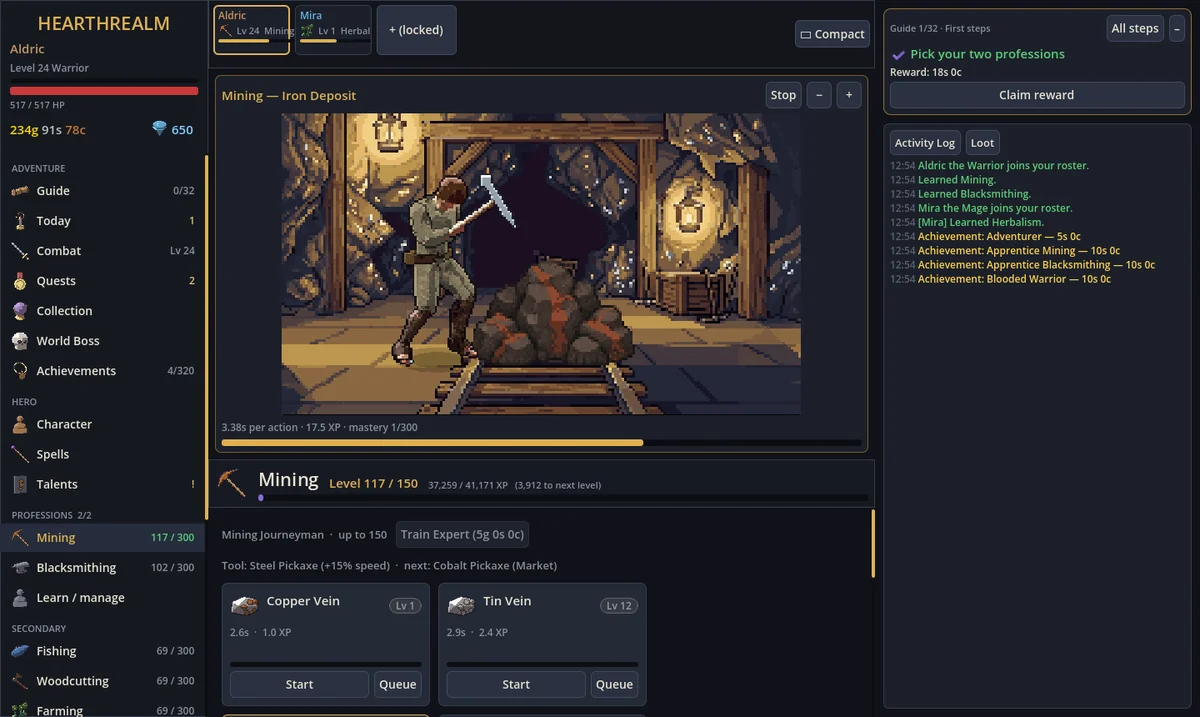This screenshot has width=1200, height=717.
Task: Click the Spells wand icon
Action: tap(20, 454)
